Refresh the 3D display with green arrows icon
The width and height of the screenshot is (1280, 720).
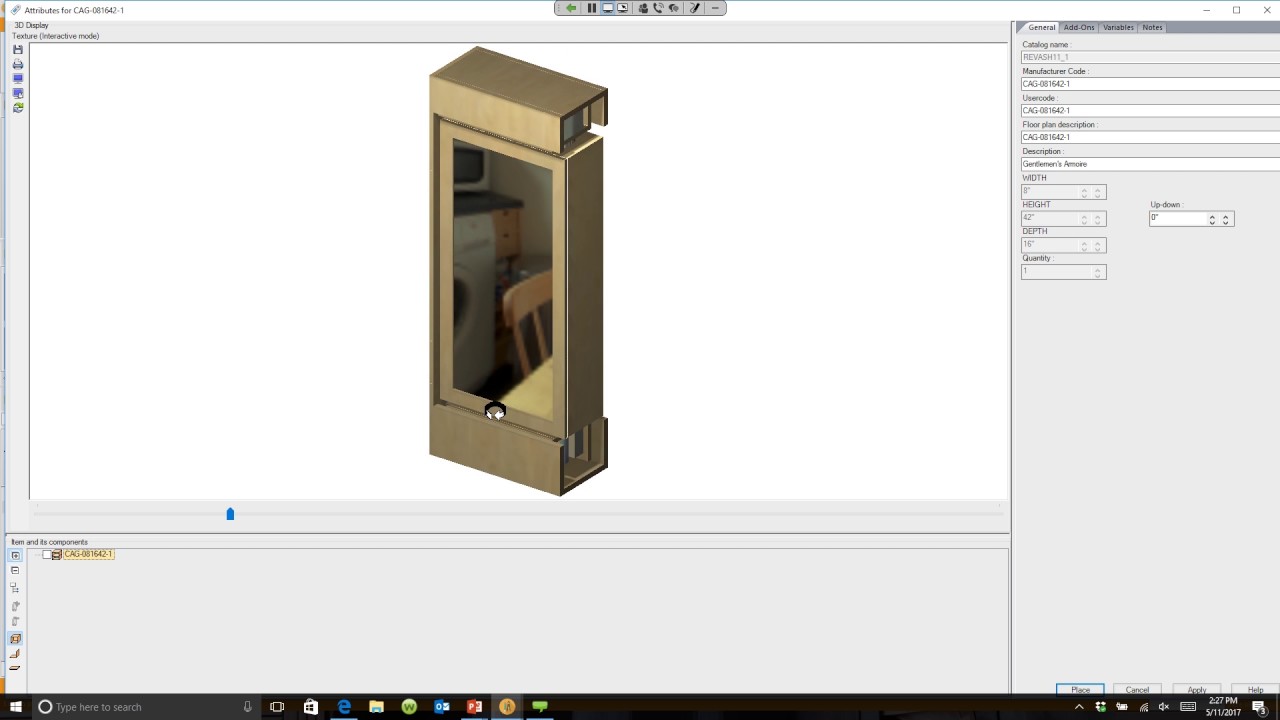tap(17, 107)
